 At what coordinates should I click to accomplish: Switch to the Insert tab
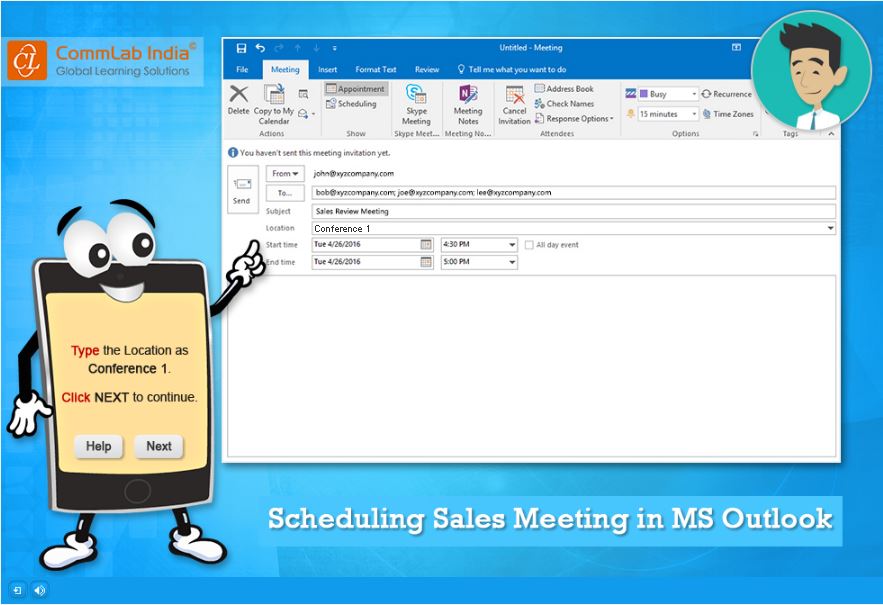coord(327,69)
